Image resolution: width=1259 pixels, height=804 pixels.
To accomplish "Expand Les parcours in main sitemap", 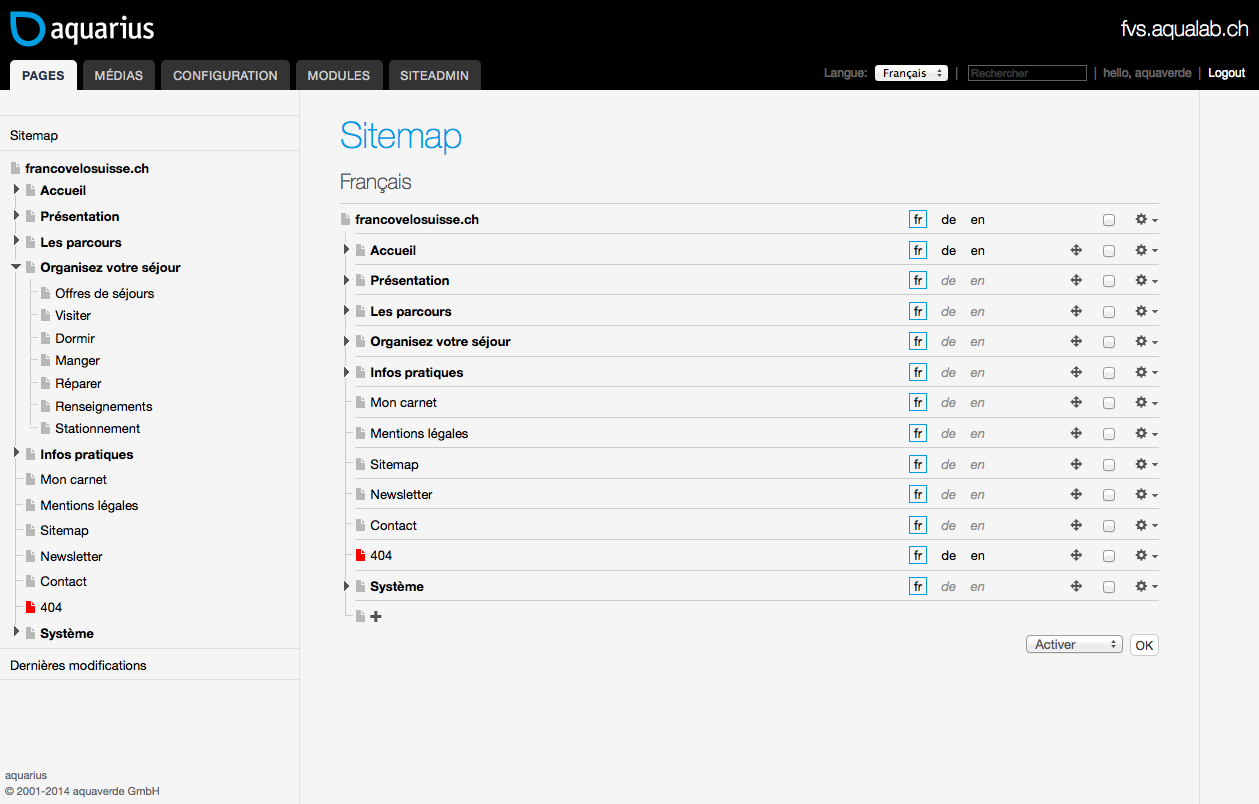I will pos(347,311).
